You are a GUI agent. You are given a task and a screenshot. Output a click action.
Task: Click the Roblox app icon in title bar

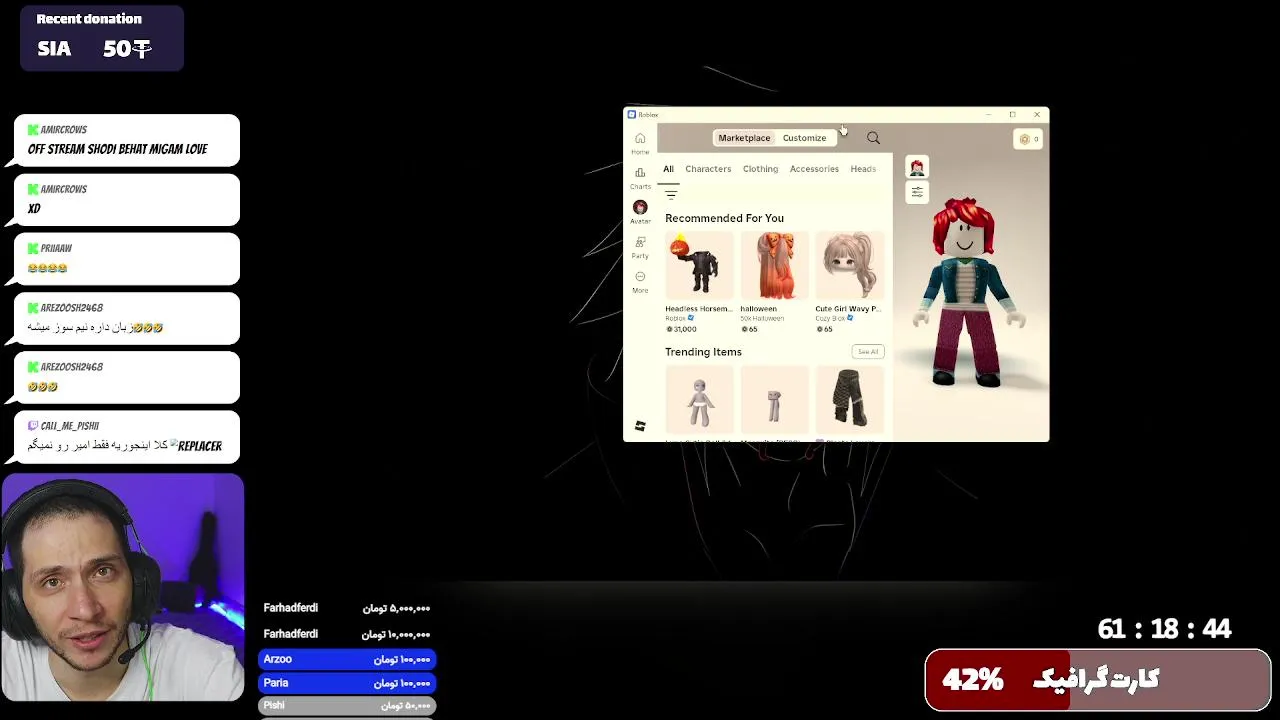pyautogui.click(x=632, y=114)
